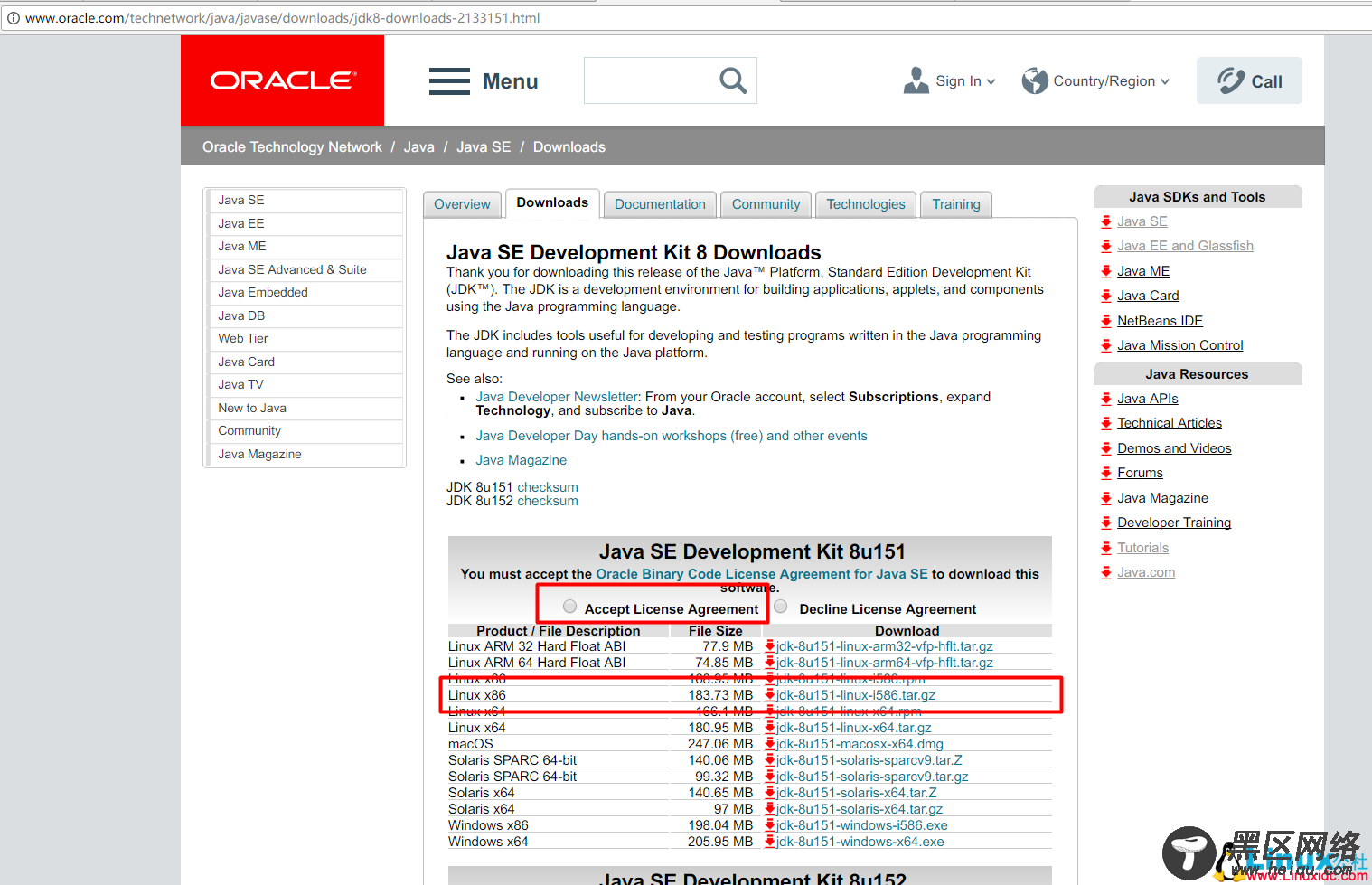This screenshot has height=885, width=1372.
Task: Click download icon for jdk-8u151-windows-x64.exe
Action: (x=770, y=842)
